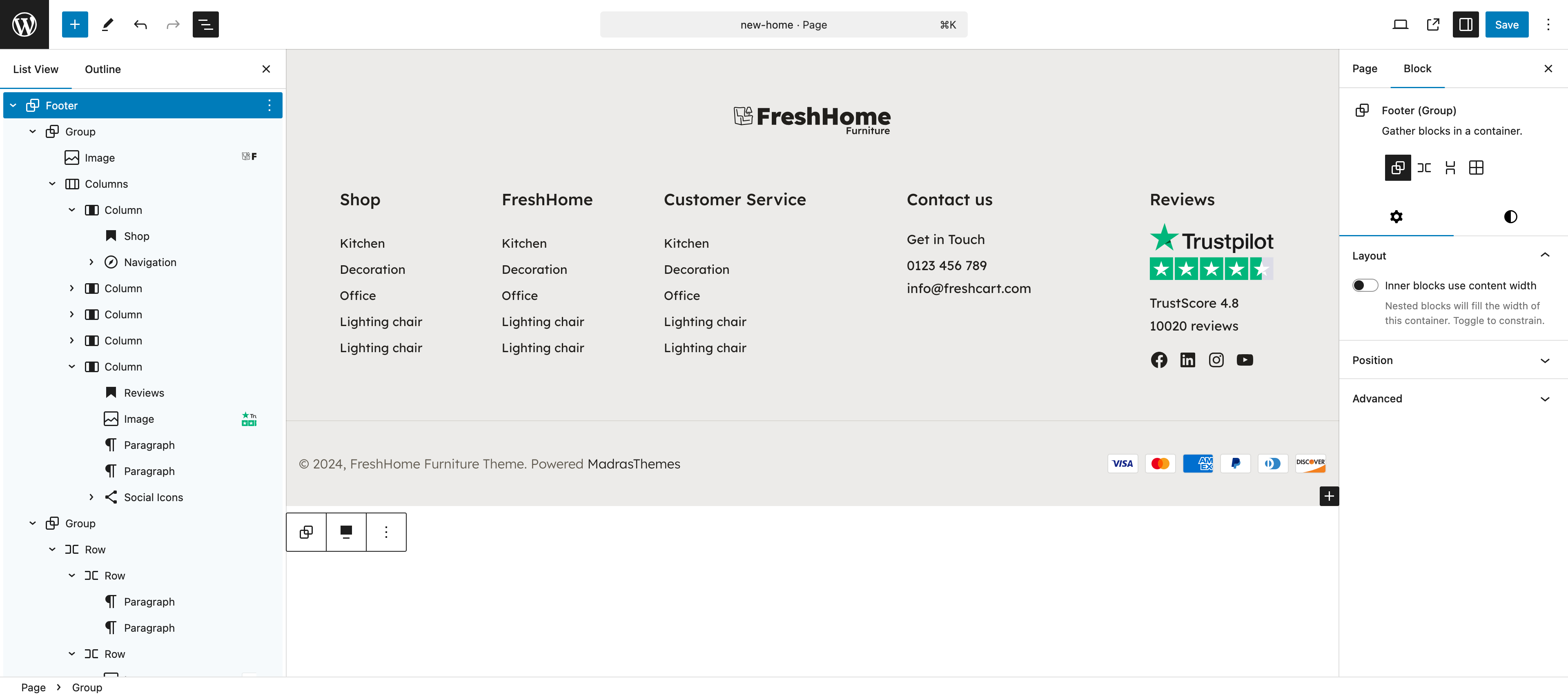Expand the Navigation block tree item
Viewport: 1568px width, 697px height.
pyautogui.click(x=91, y=262)
